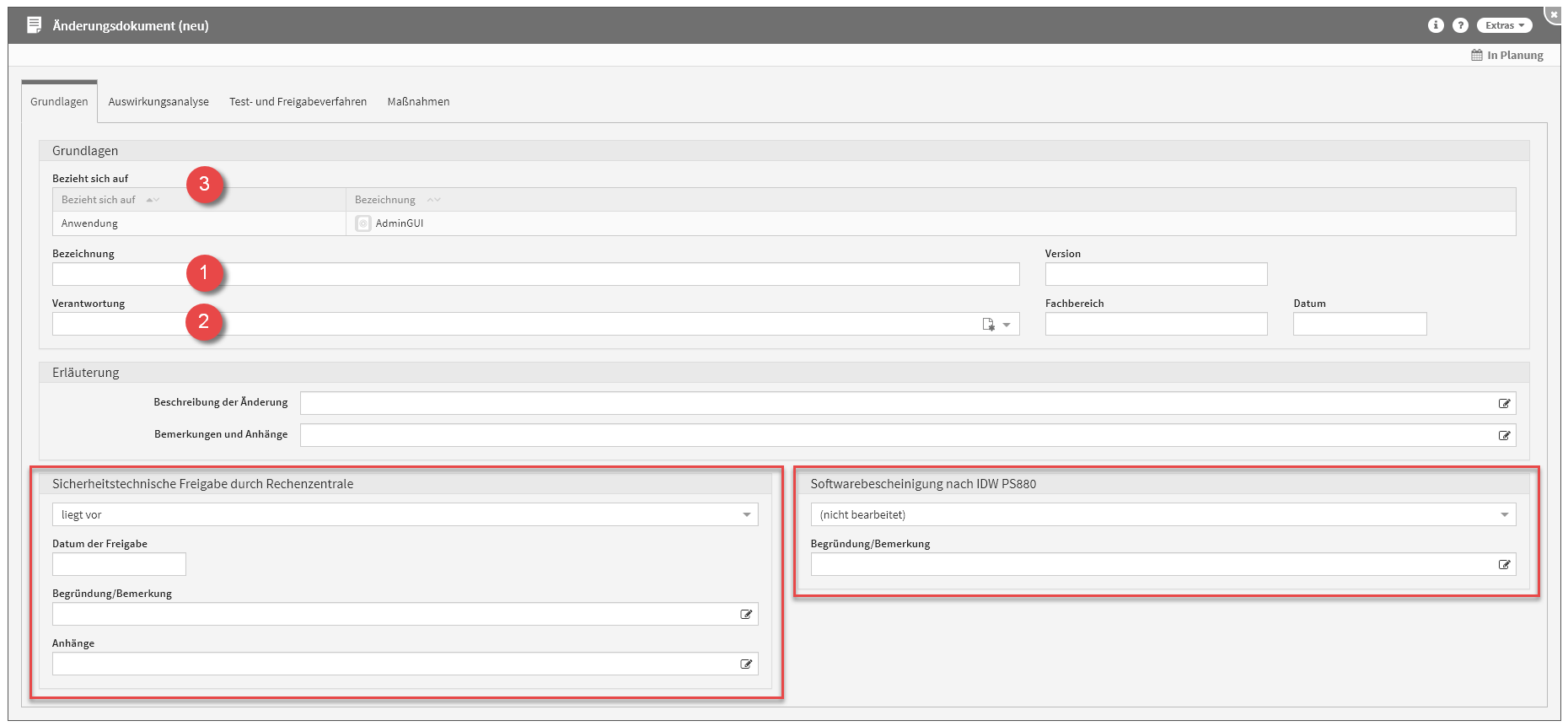This screenshot has width=1568, height=726.
Task: Open editor for Softwarebescheinigung Begründung/Bemerkung
Action: 1504,565
